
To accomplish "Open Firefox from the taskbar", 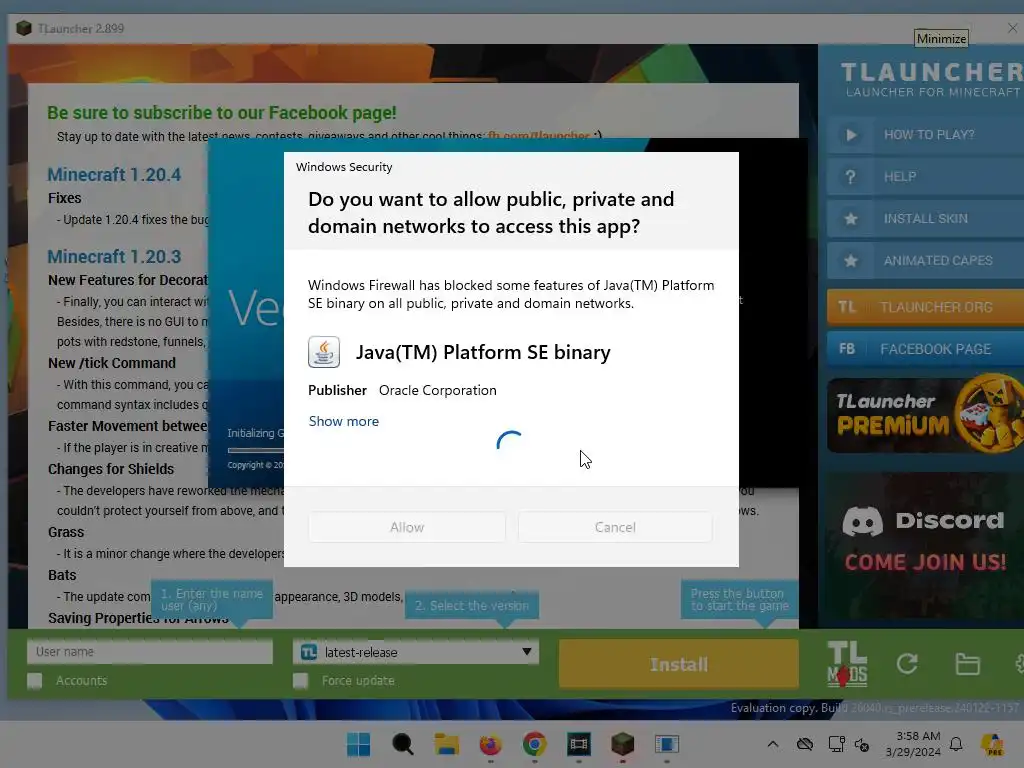I will tap(490, 744).
